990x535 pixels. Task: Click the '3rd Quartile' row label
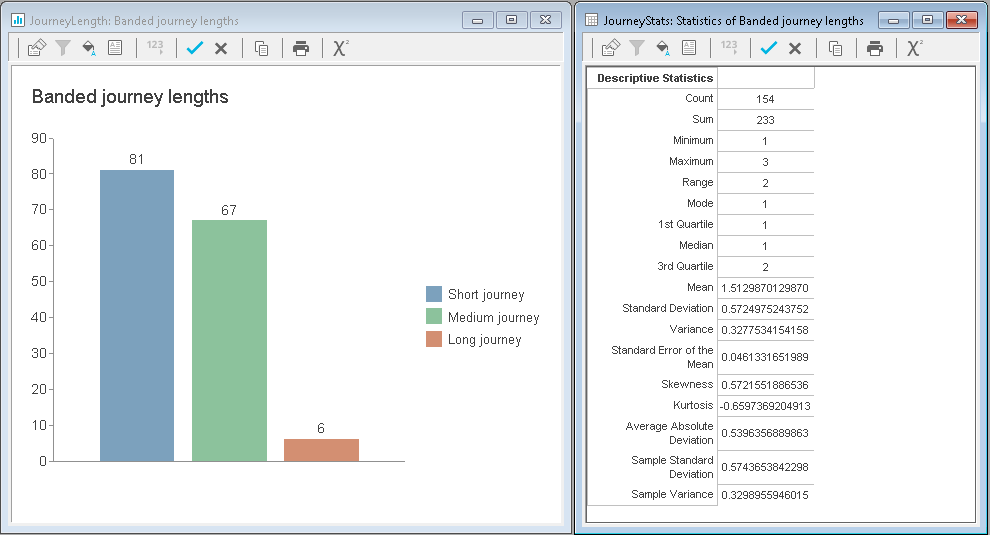click(x=685, y=266)
